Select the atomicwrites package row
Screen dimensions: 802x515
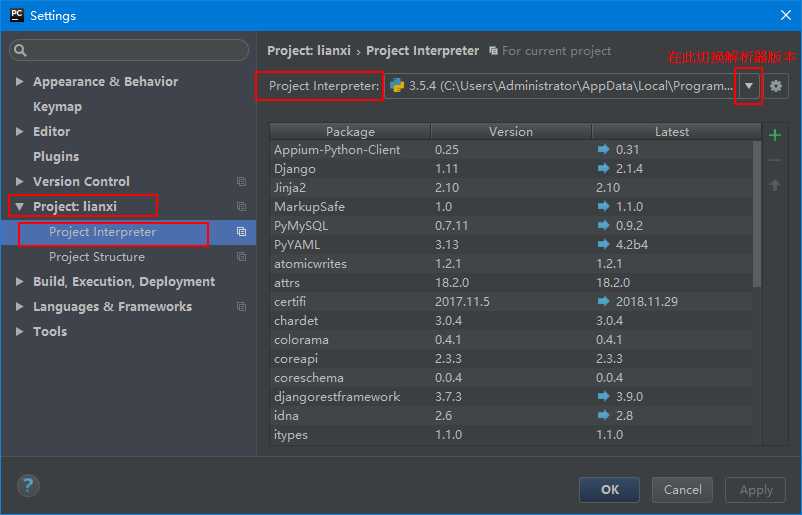(x=512, y=263)
